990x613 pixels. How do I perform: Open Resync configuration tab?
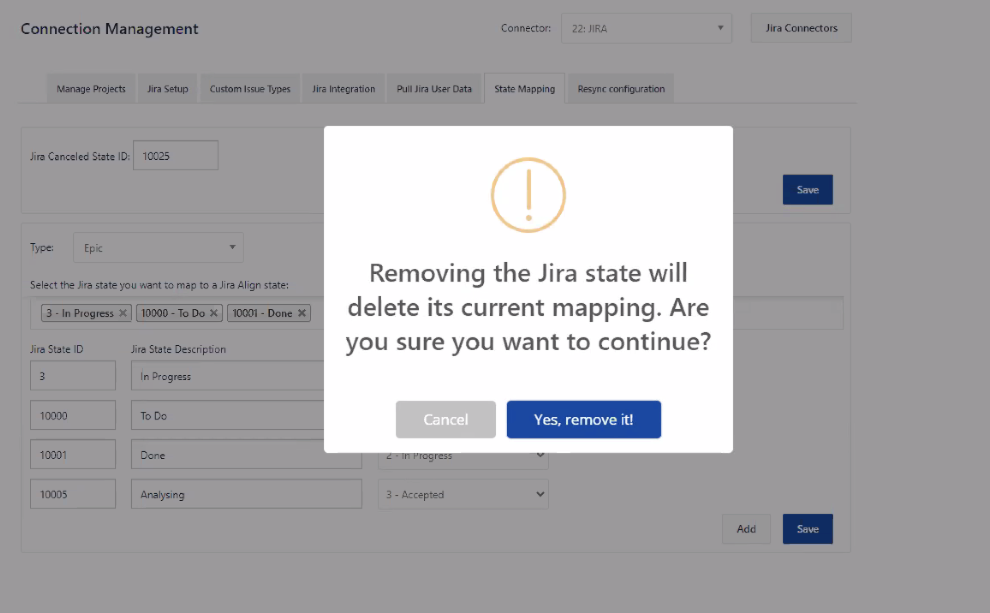621,89
